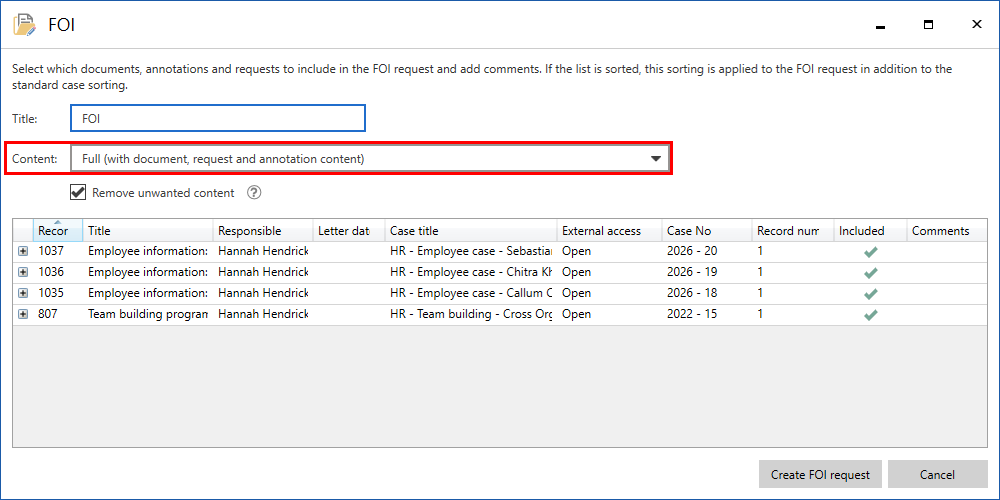This screenshot has width=1000, height=500.
Task: Sort by Record number column header
Action: tap(793, 231)
